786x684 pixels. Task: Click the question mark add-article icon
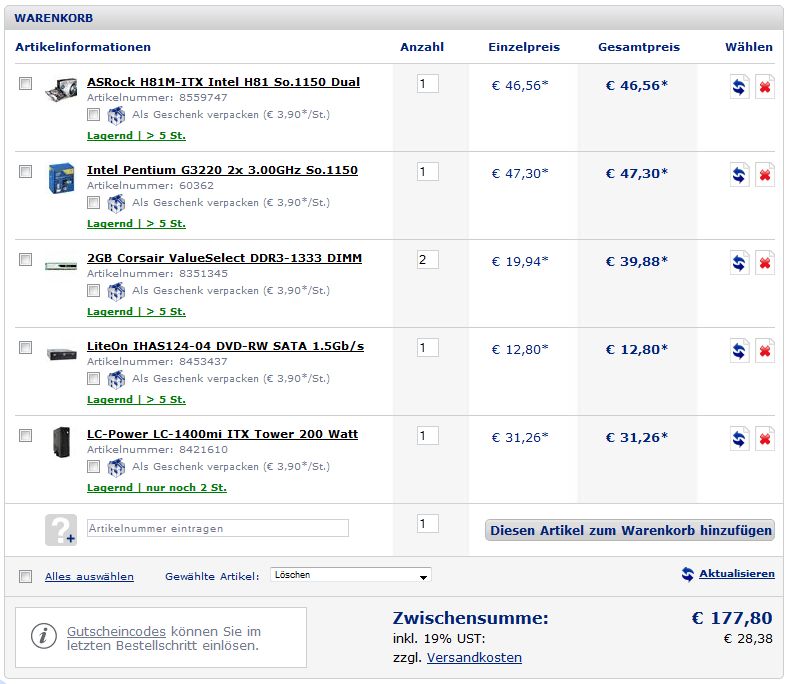tap(61, 530)
